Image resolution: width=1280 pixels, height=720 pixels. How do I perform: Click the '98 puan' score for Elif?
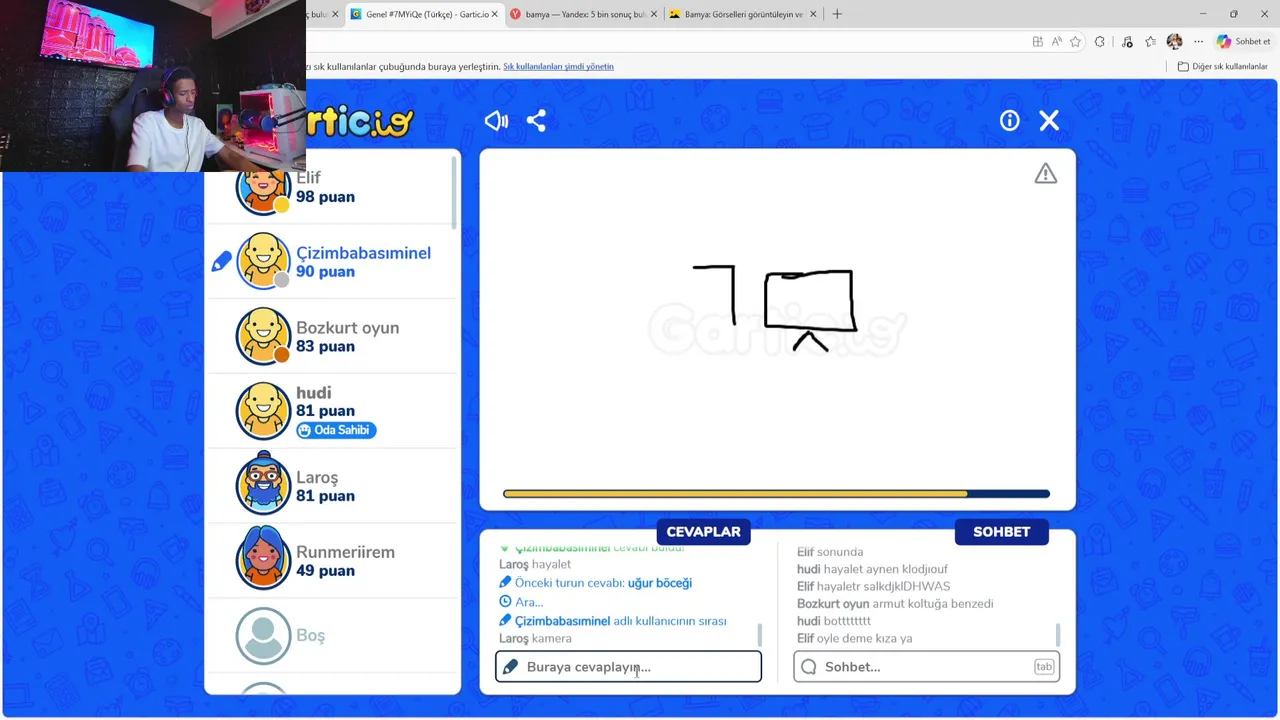(325, 197)
